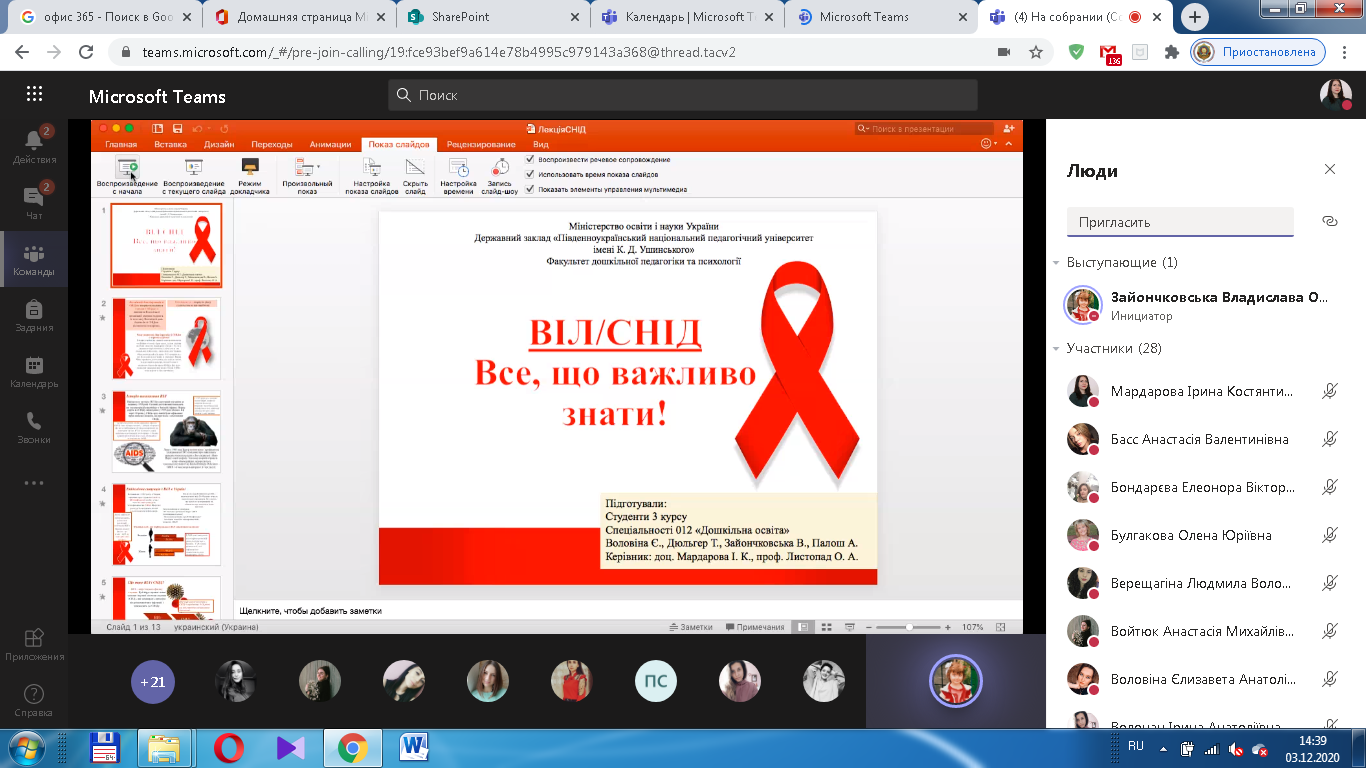Open Календарь in the Teams sidebar
The width and height of the screenshot is (1366, 768).
click(34, 371)
